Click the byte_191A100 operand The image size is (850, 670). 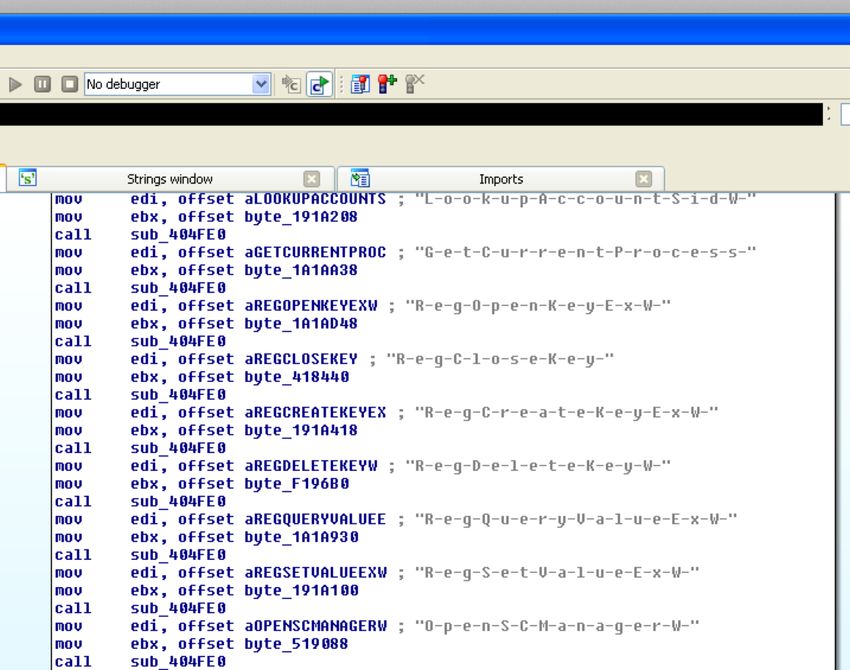pyautogui.click(x=301, y=591)
